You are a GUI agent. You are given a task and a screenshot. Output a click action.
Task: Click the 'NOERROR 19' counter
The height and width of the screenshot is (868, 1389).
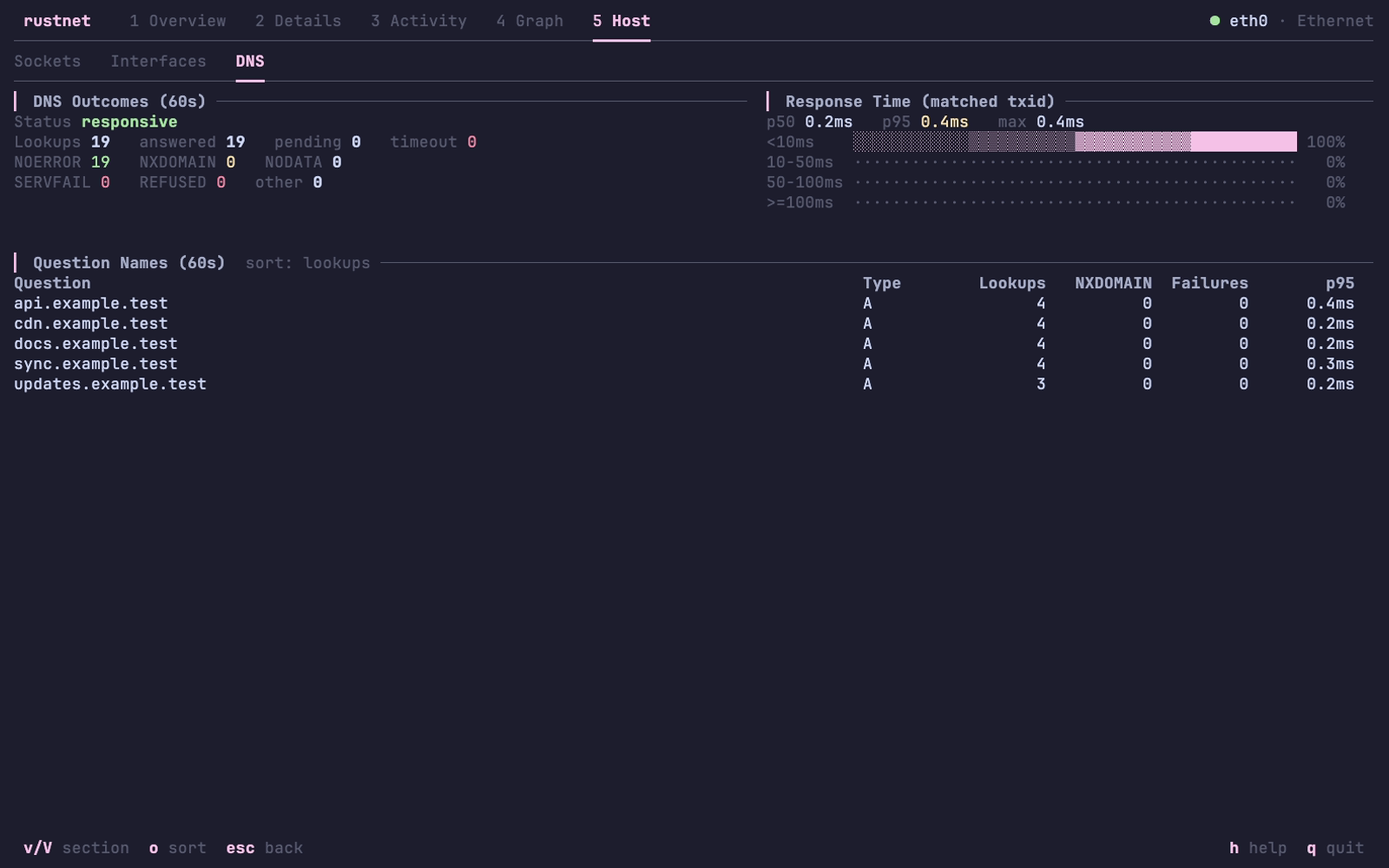coord(62,162)
